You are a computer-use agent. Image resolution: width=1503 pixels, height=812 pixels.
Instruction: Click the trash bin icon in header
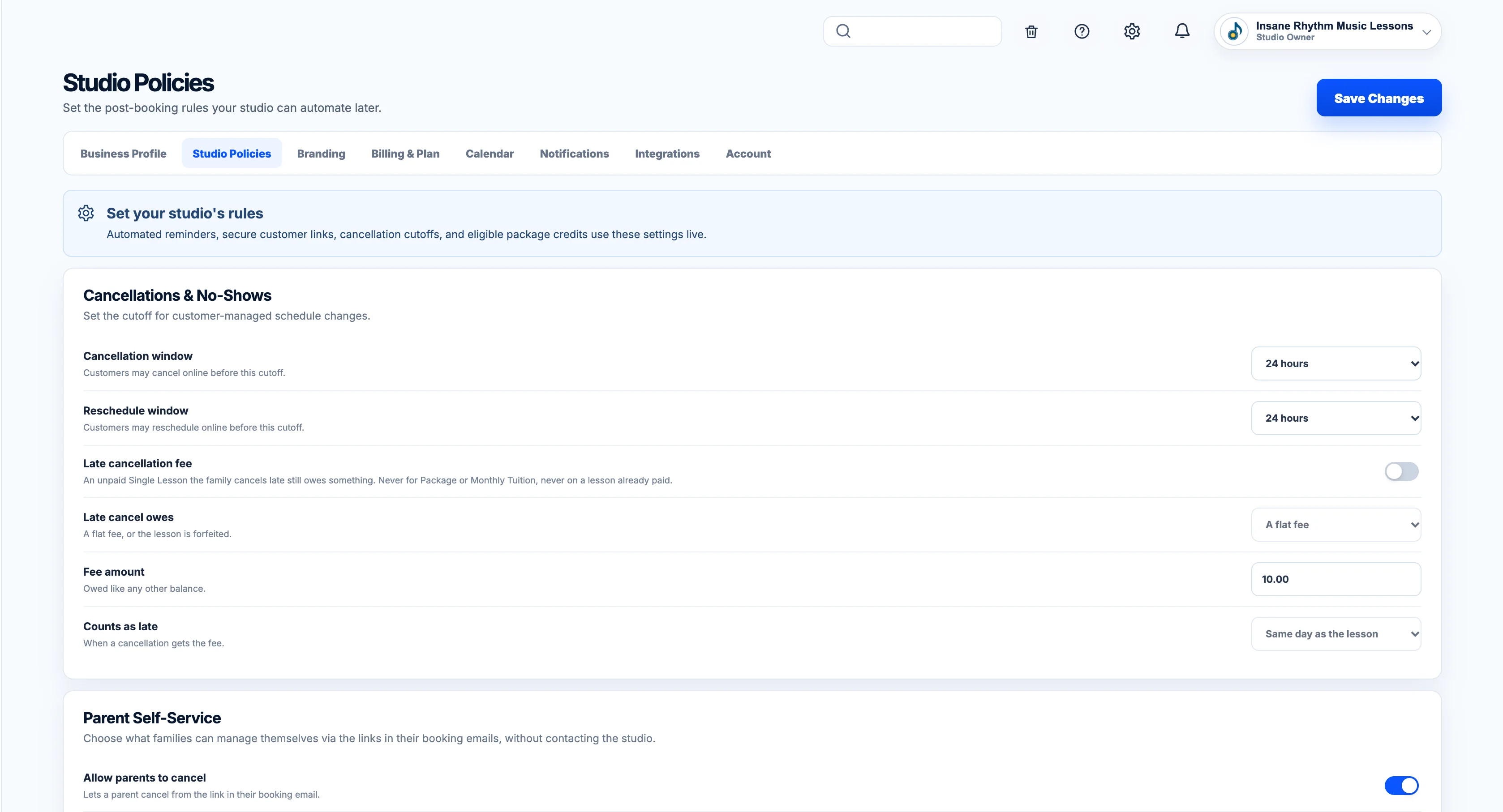coord(1031,31)
